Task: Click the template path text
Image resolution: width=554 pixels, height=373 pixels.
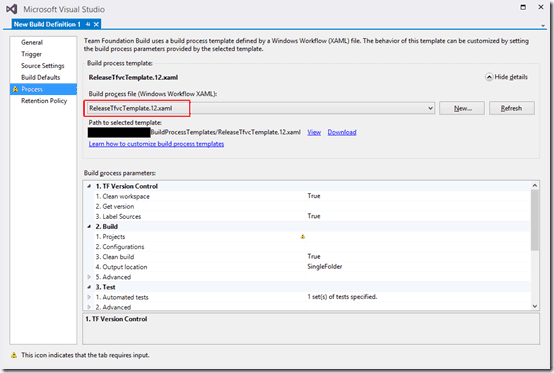Action: point(225,132)
